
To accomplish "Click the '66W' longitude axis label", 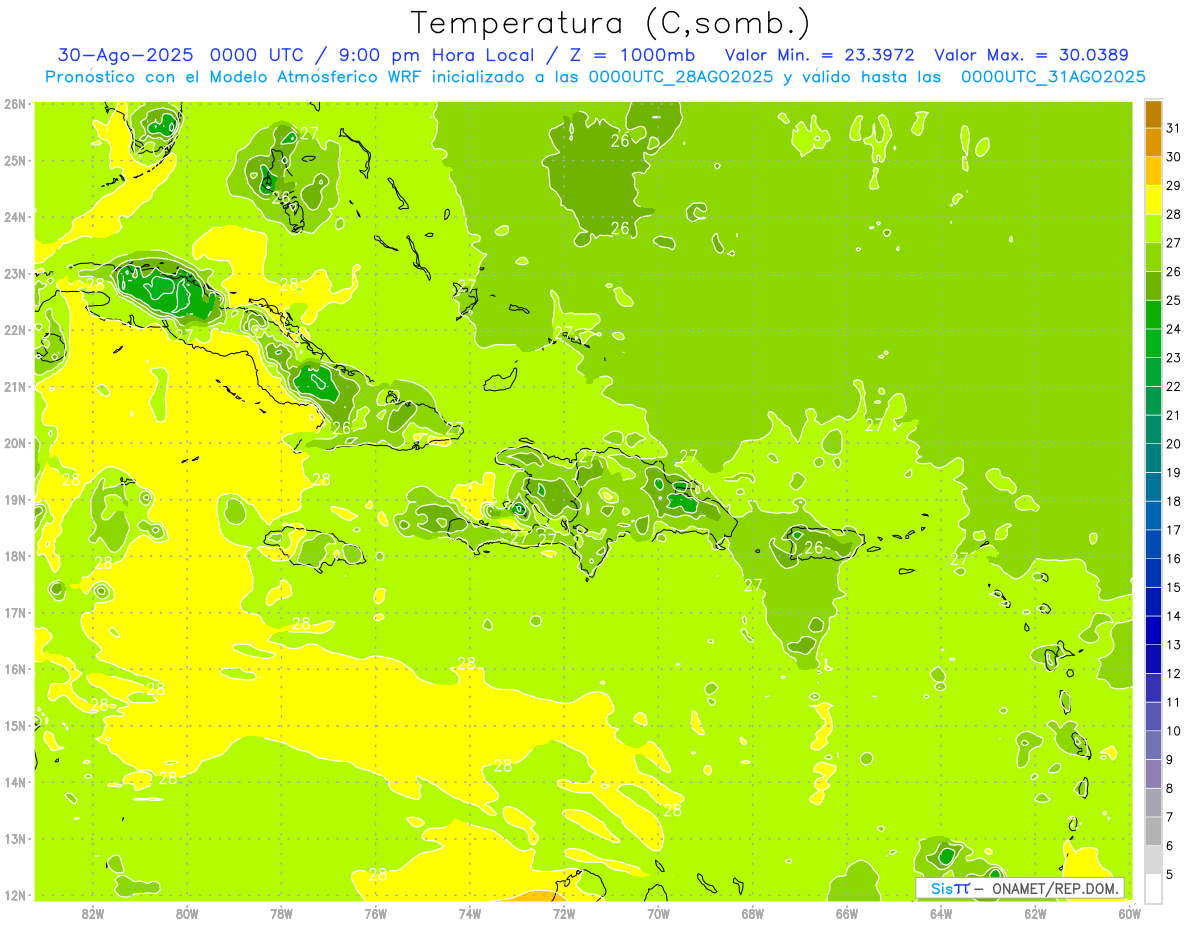I will pyautogui.click(x=847, y=913).
